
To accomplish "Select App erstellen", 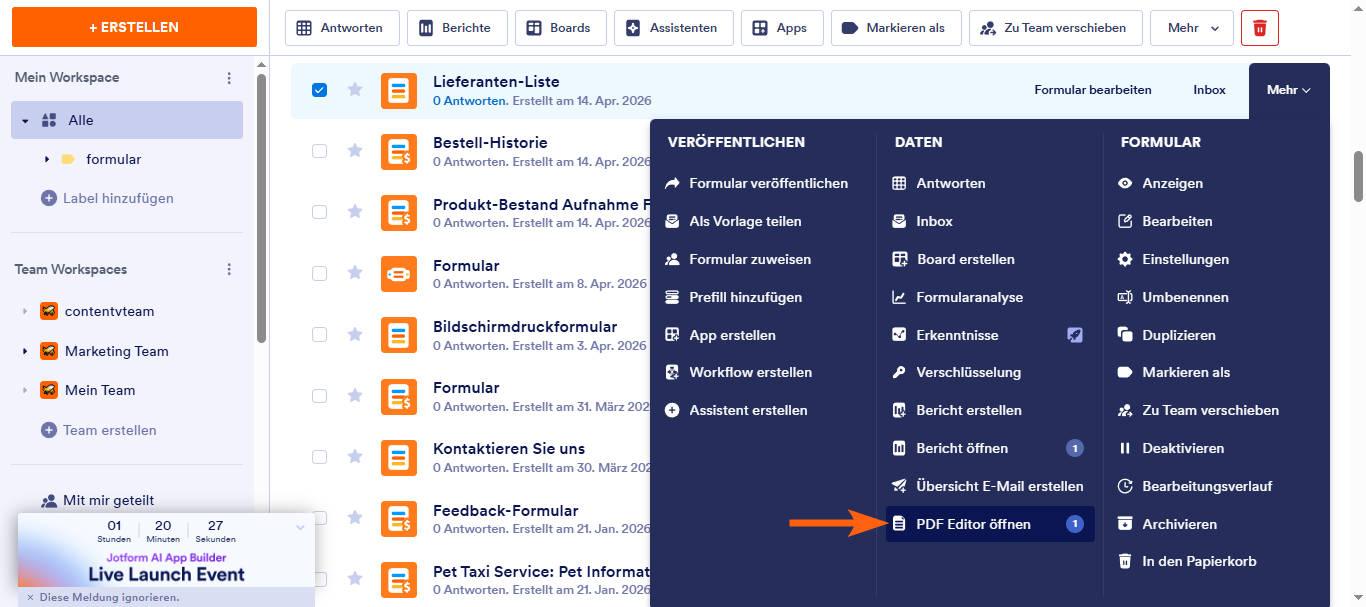I will pyautogui.click(x=721, y=335).
